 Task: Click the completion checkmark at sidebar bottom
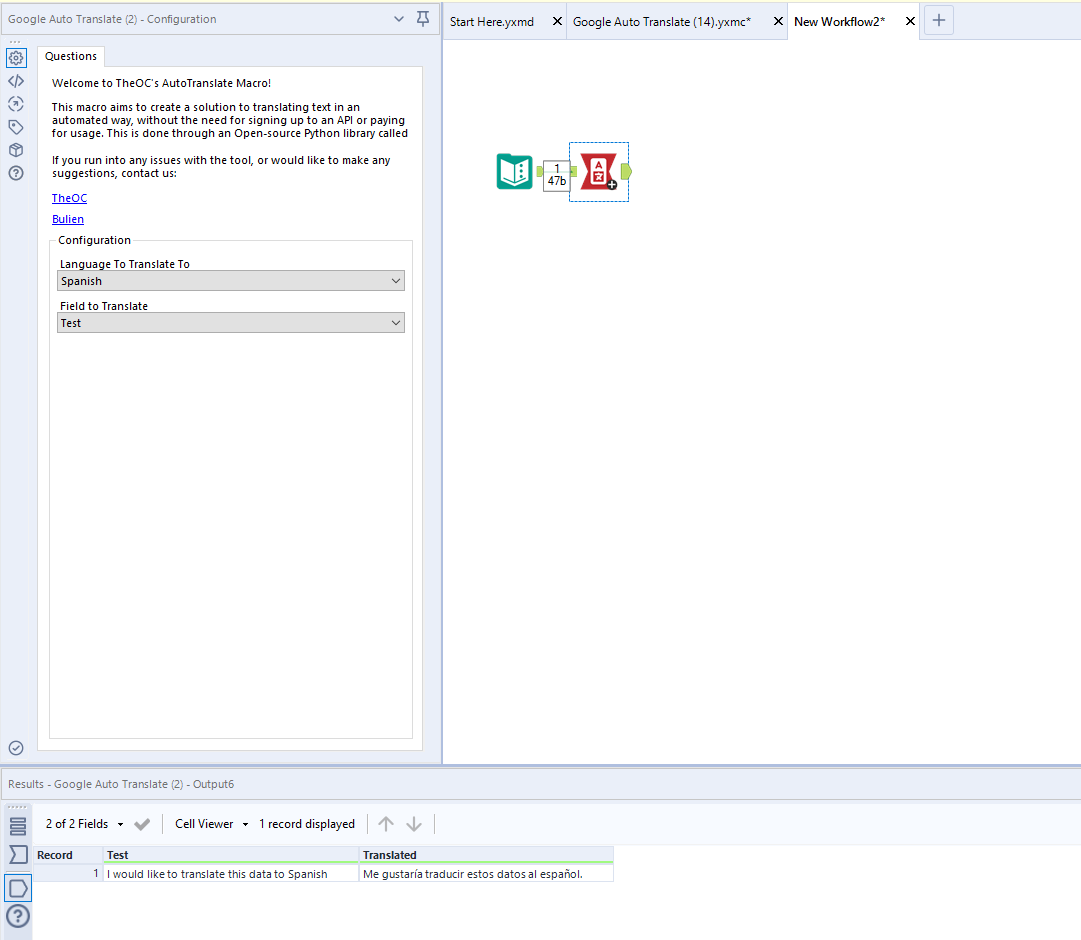pos(15,748)
